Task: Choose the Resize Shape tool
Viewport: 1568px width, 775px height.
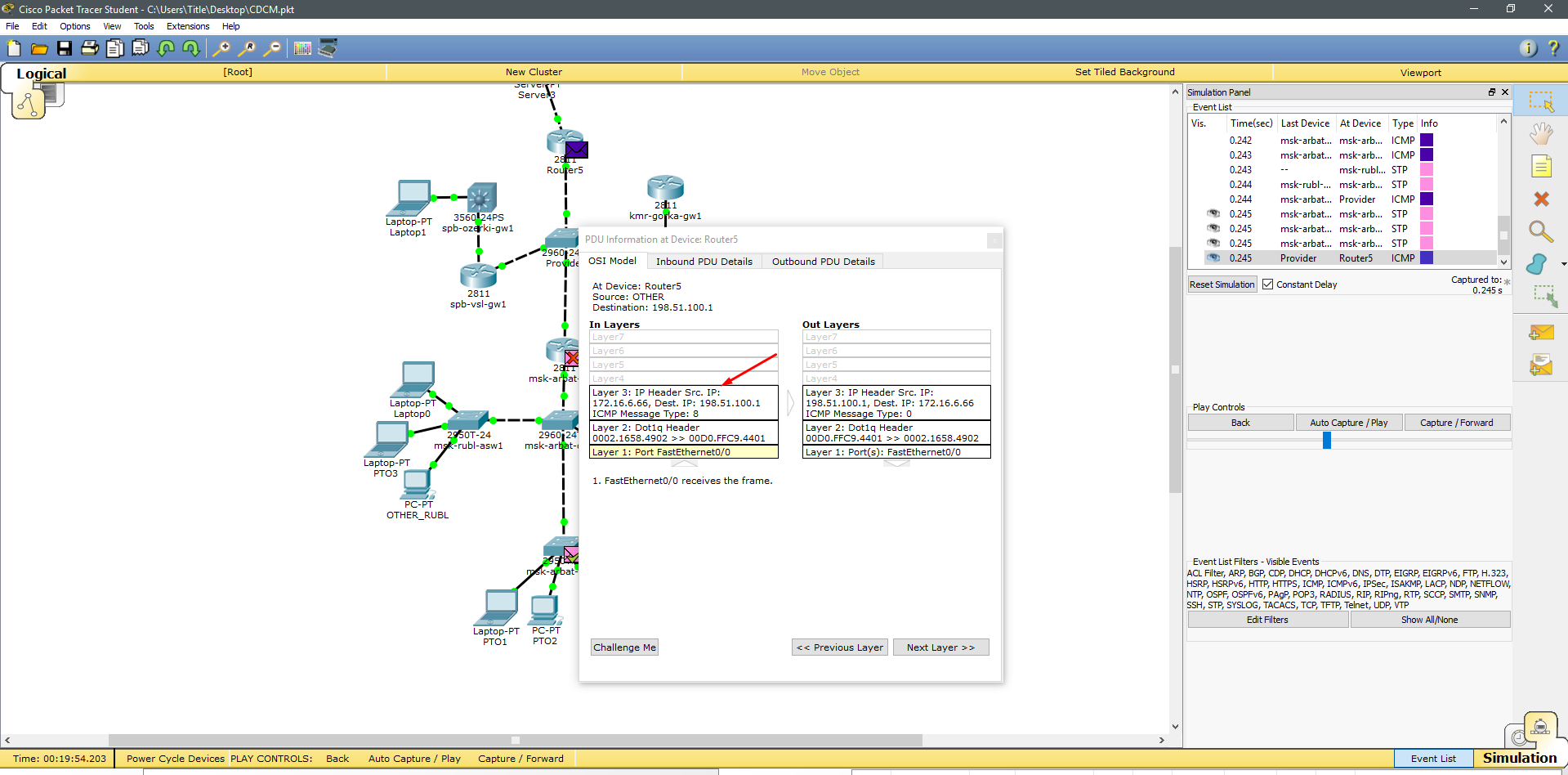Action: pos(1544,296)
